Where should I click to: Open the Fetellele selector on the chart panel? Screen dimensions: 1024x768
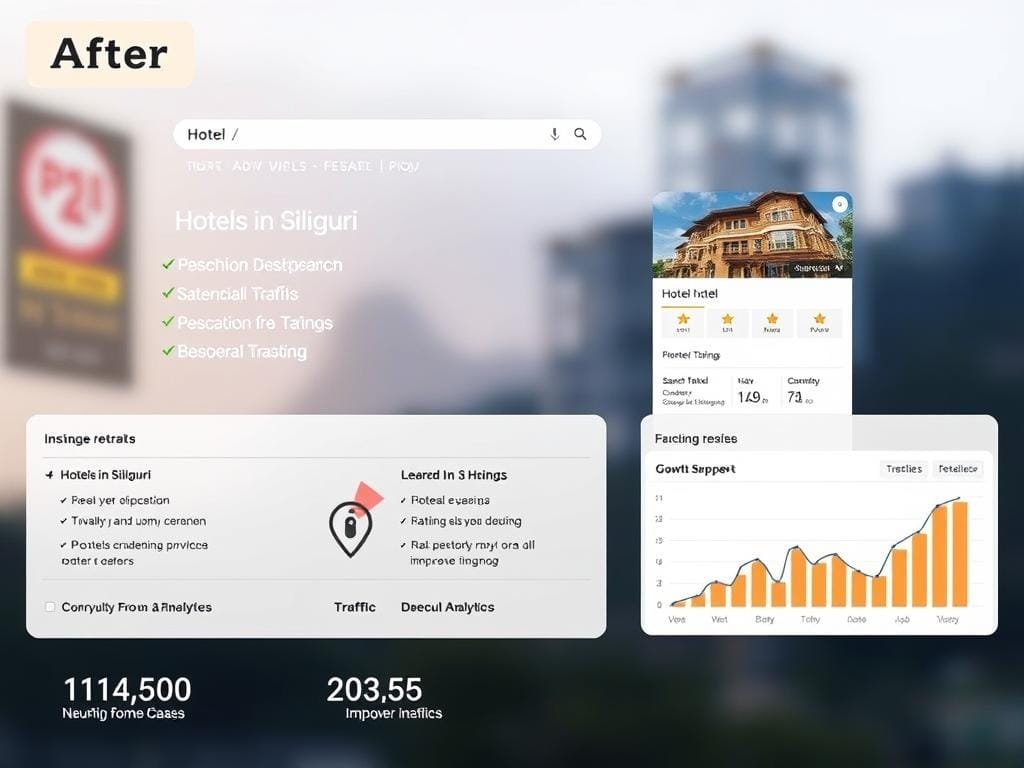tap(958, 469)
